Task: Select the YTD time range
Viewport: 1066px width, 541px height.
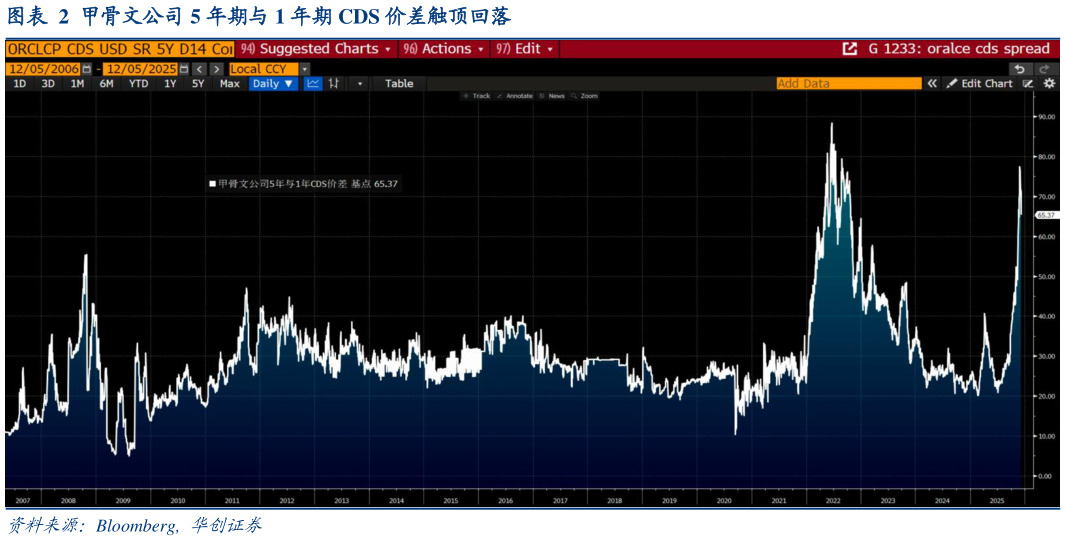Action: (139, 84)
